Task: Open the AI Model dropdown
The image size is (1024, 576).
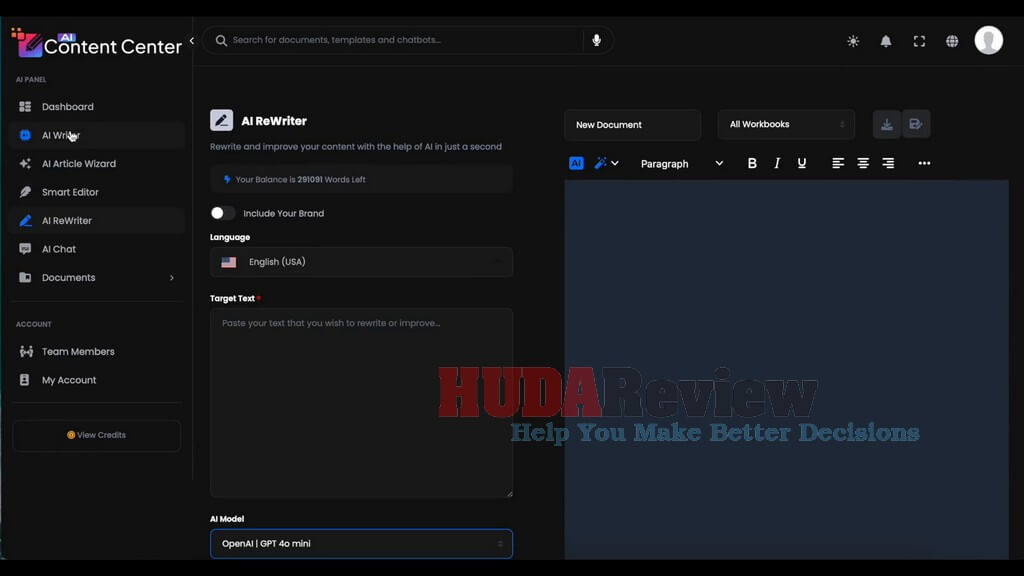Action: 361,543
